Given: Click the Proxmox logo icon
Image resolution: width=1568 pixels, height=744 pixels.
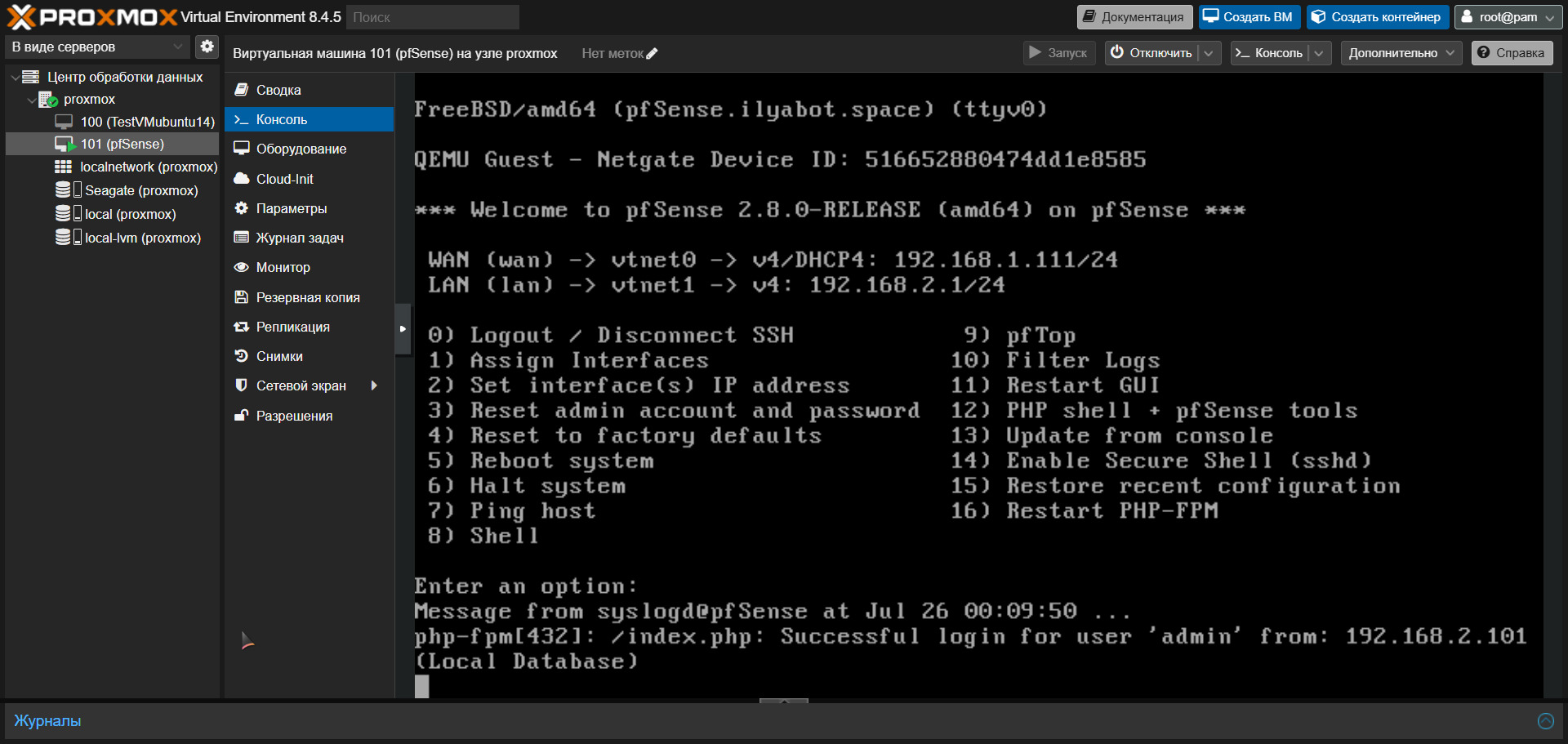Looking at the screenshot, I should click(21, 16).
